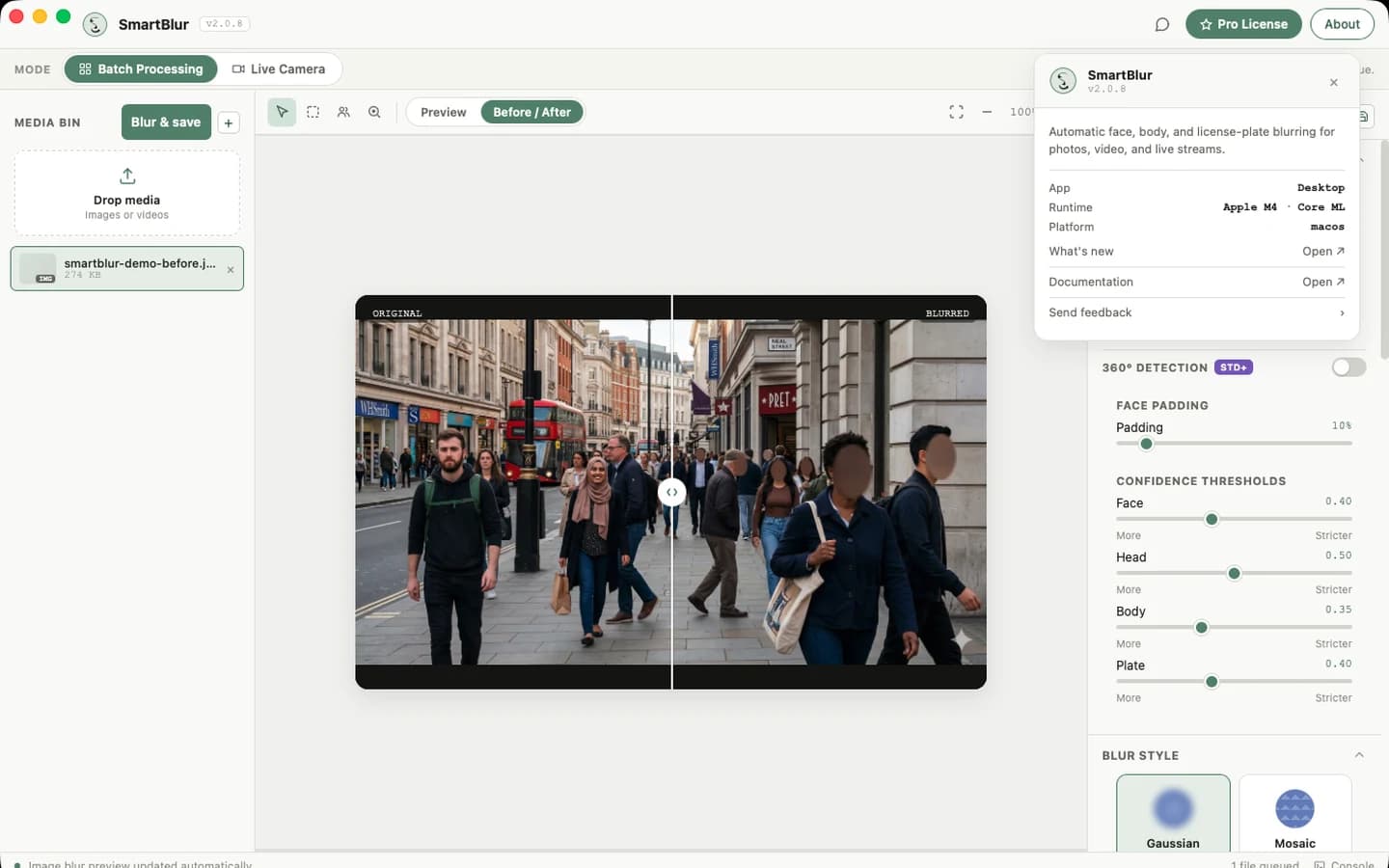Click the Plate confidence slider handle
Screen dimensions: 1389x868
click(x=1212, y=681)
